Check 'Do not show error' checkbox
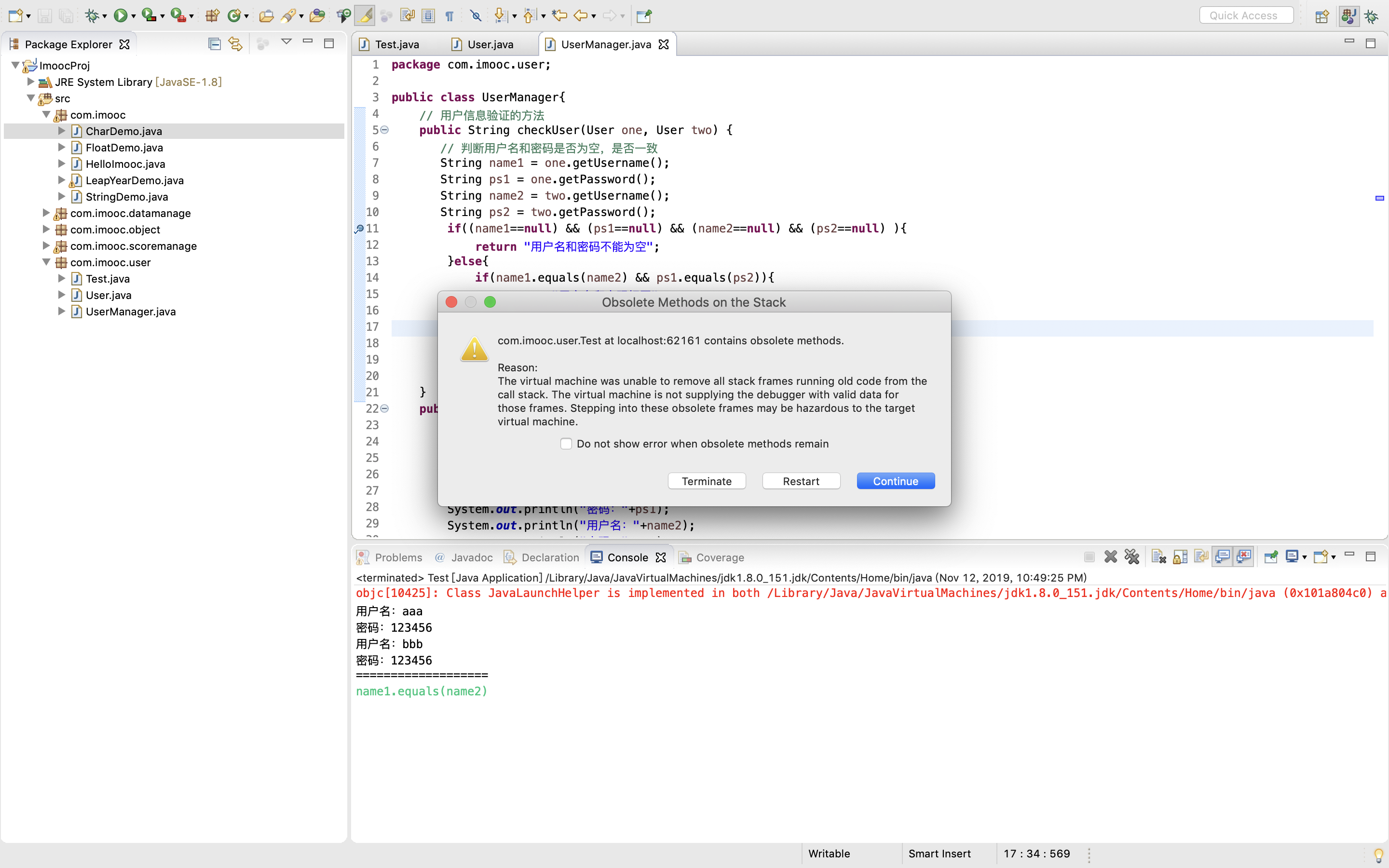Viewport: 1389px width, 868px height. tap(566, 444)
